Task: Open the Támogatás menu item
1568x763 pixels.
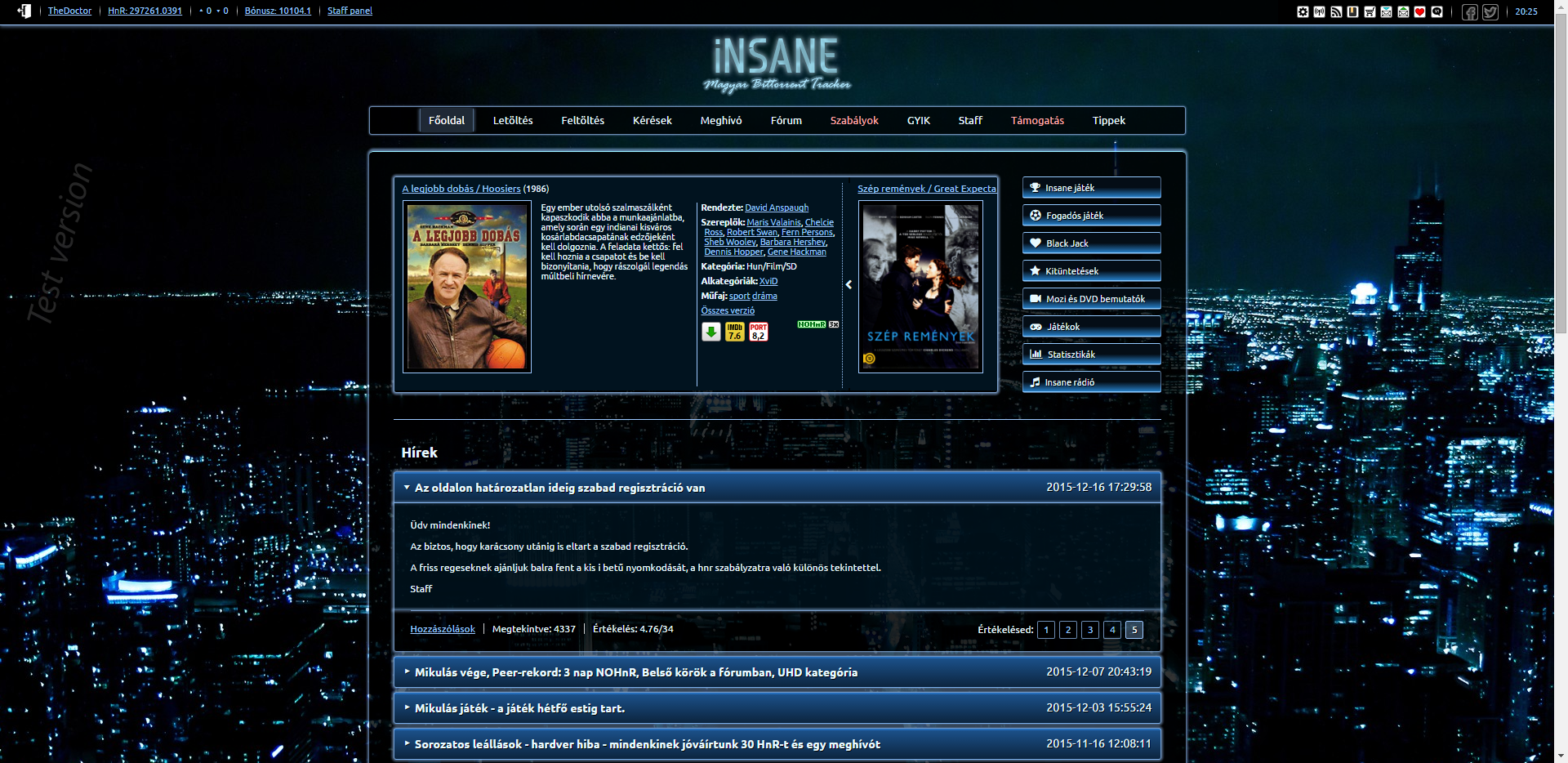Action: click(x=1038, y=120)
